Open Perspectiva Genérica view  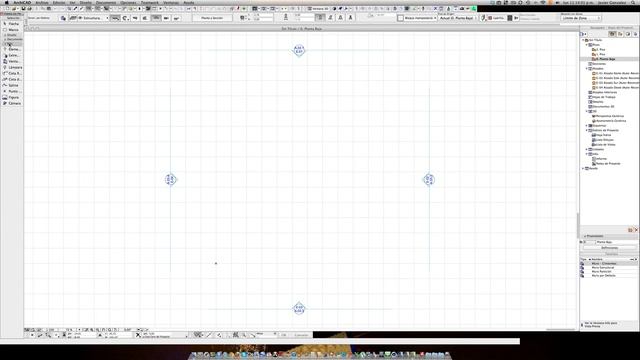click(609, 116)
